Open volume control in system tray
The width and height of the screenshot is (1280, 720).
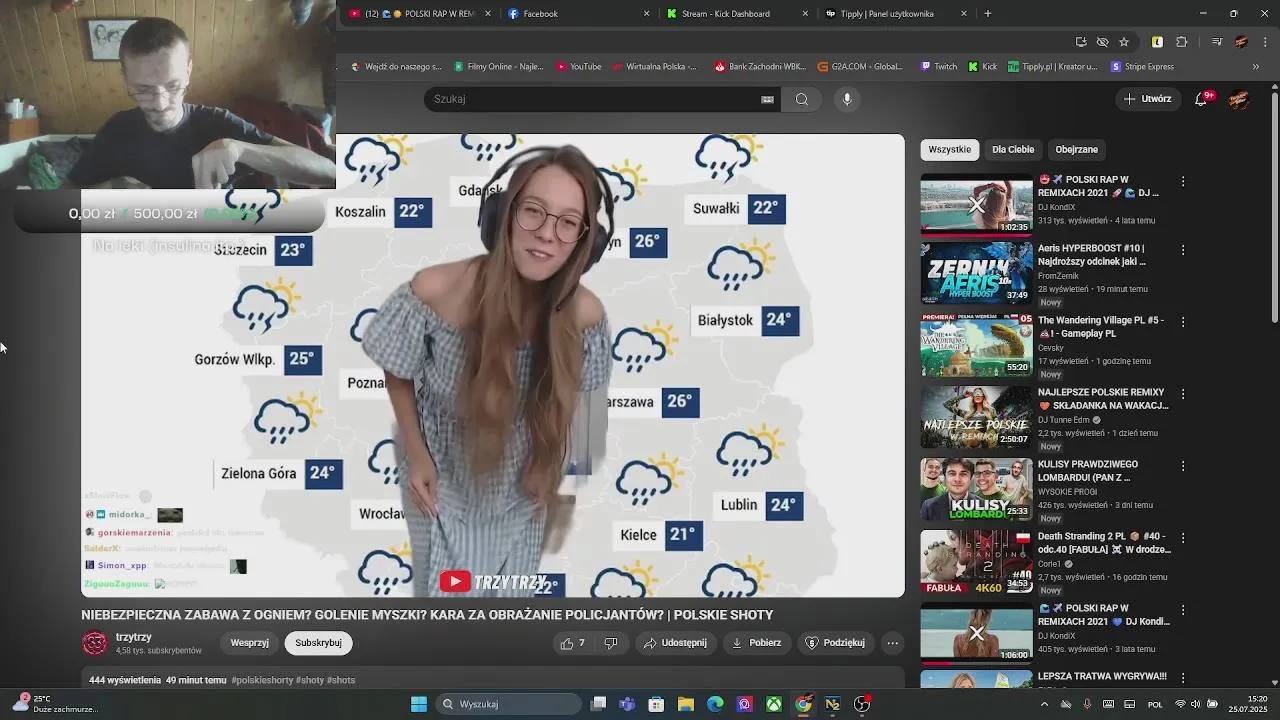pyautogui.click(x=1197, y=704)
